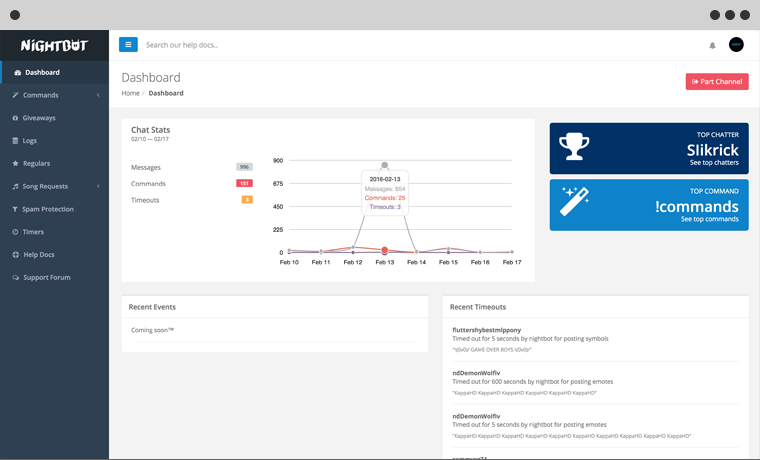This screenshot has width=760, height=460.
Task: Go to Giveaways in the sidebar
Action: coord(54,118)
